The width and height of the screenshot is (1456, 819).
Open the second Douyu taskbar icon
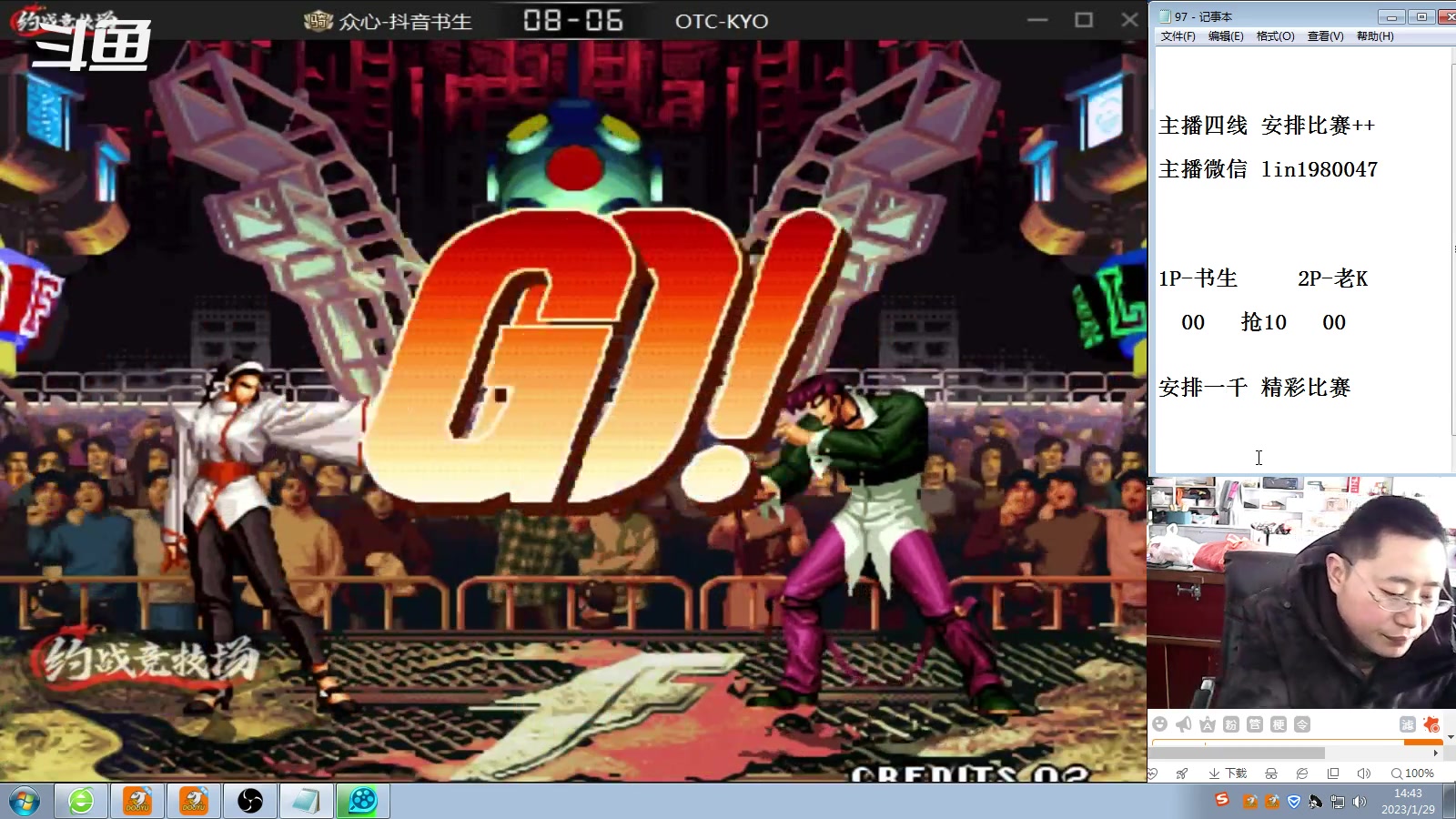pyautogui.click(x=194, y=802)
